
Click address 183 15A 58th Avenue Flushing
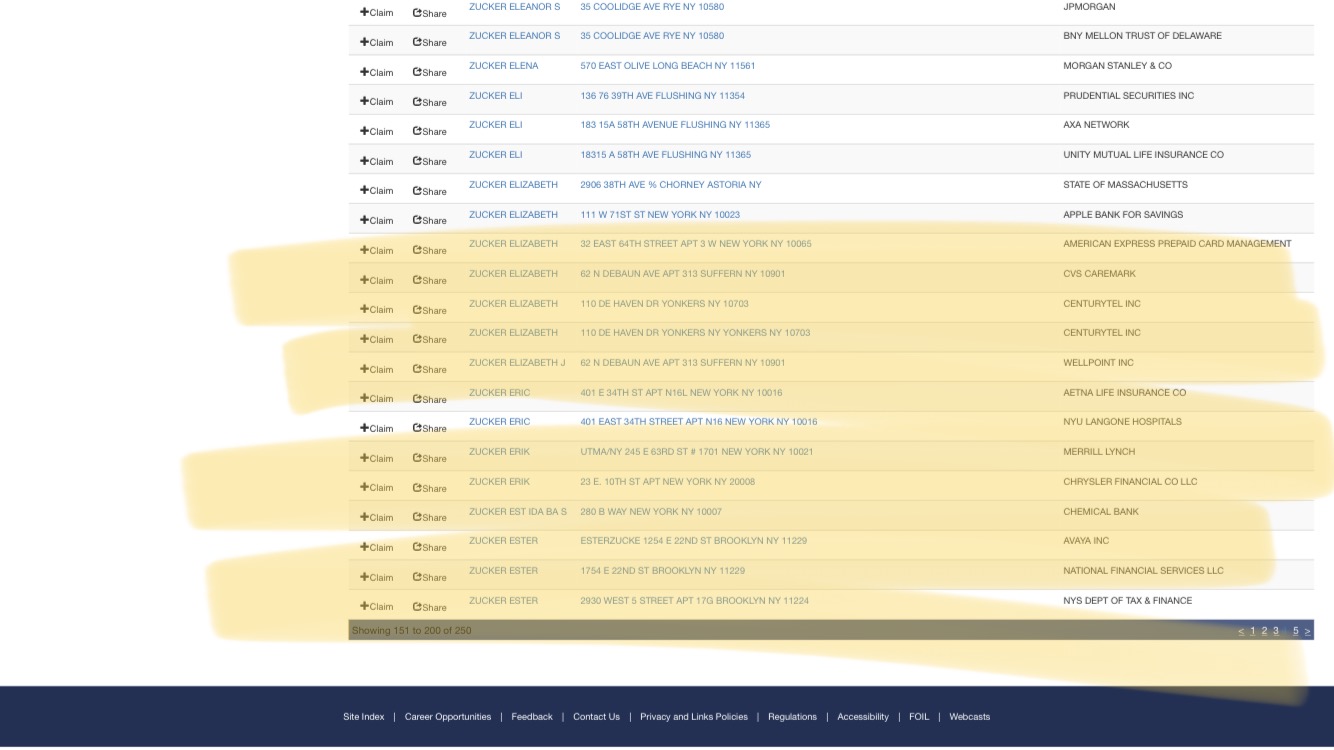(675, 125)
